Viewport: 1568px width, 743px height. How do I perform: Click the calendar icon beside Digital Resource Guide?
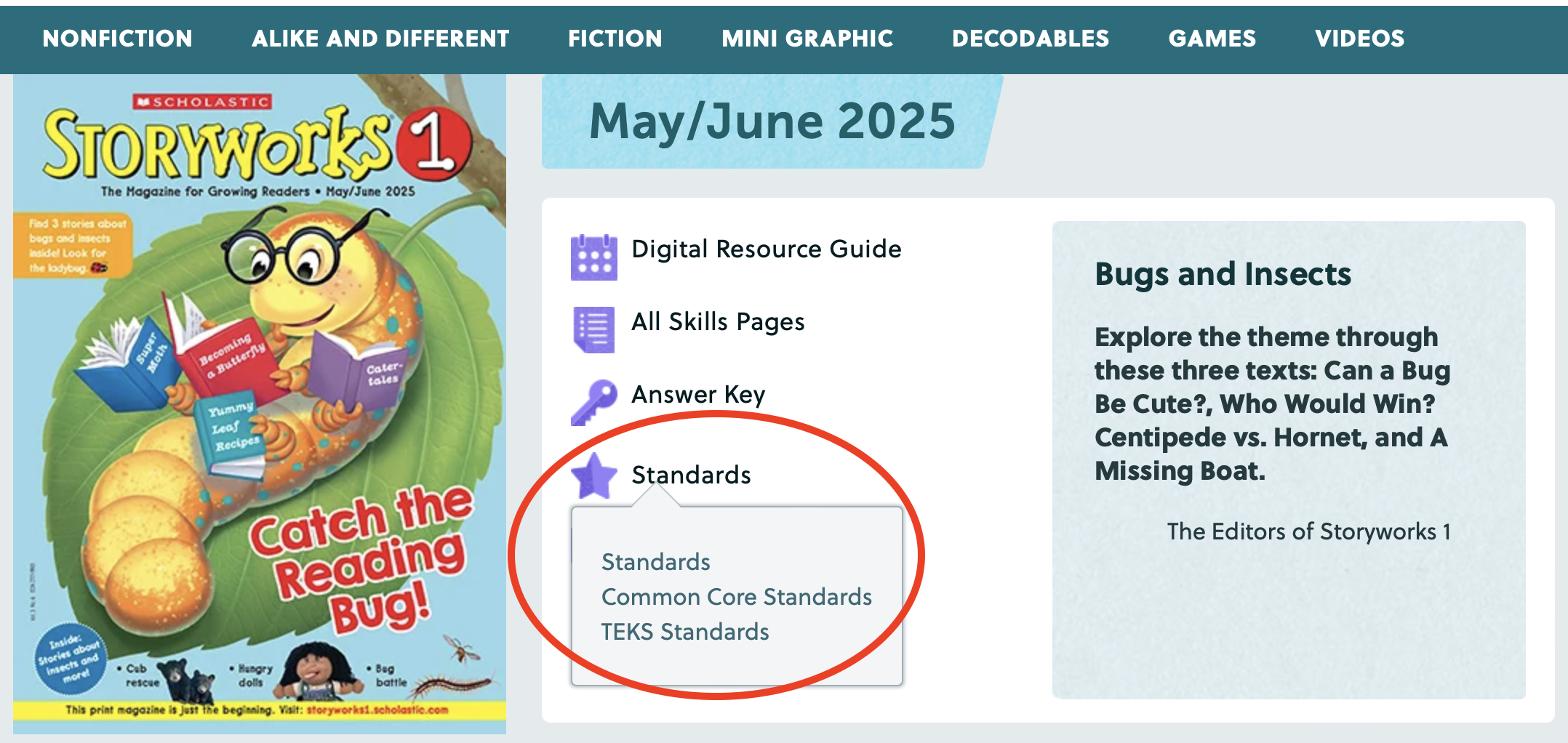tap(593, 257)
